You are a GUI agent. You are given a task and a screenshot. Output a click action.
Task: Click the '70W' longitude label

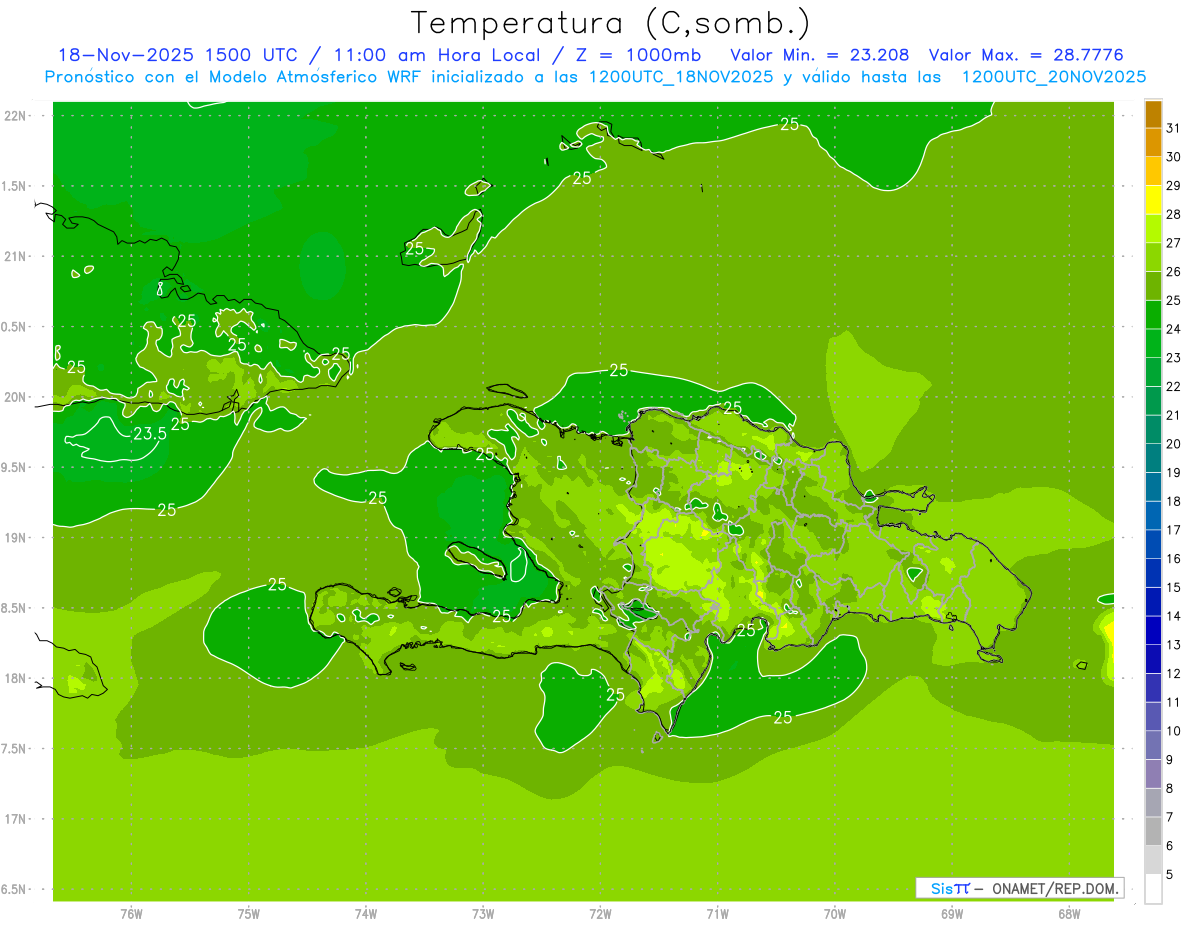pos(835,913)
